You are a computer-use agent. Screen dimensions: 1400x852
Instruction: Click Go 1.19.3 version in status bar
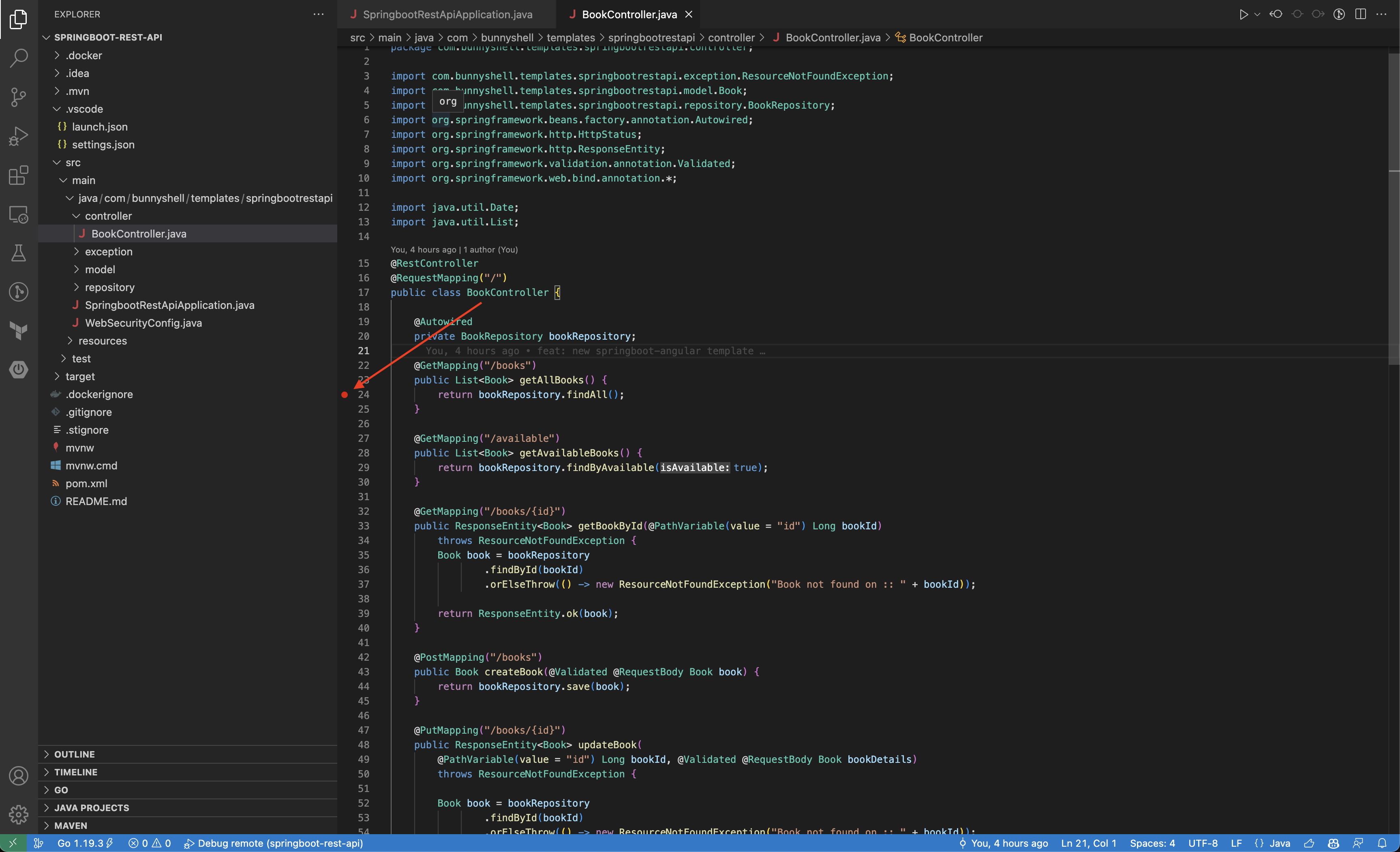pyautogui.click(x=85, y=843)
